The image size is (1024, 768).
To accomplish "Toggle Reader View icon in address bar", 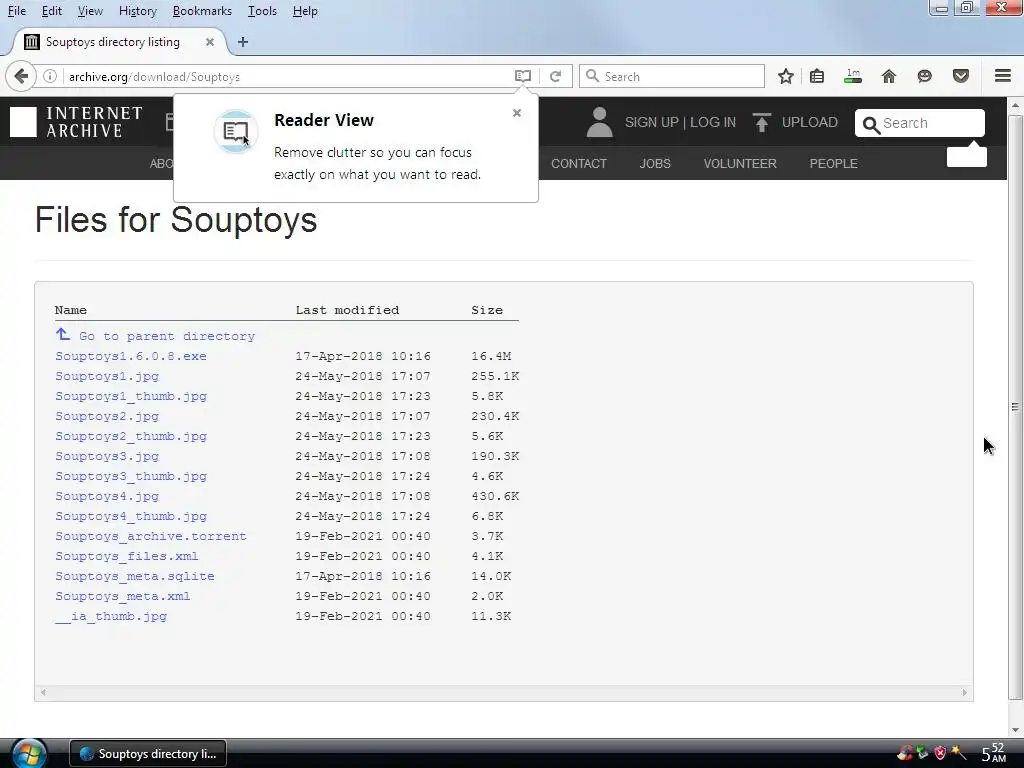I will [522, 76].
